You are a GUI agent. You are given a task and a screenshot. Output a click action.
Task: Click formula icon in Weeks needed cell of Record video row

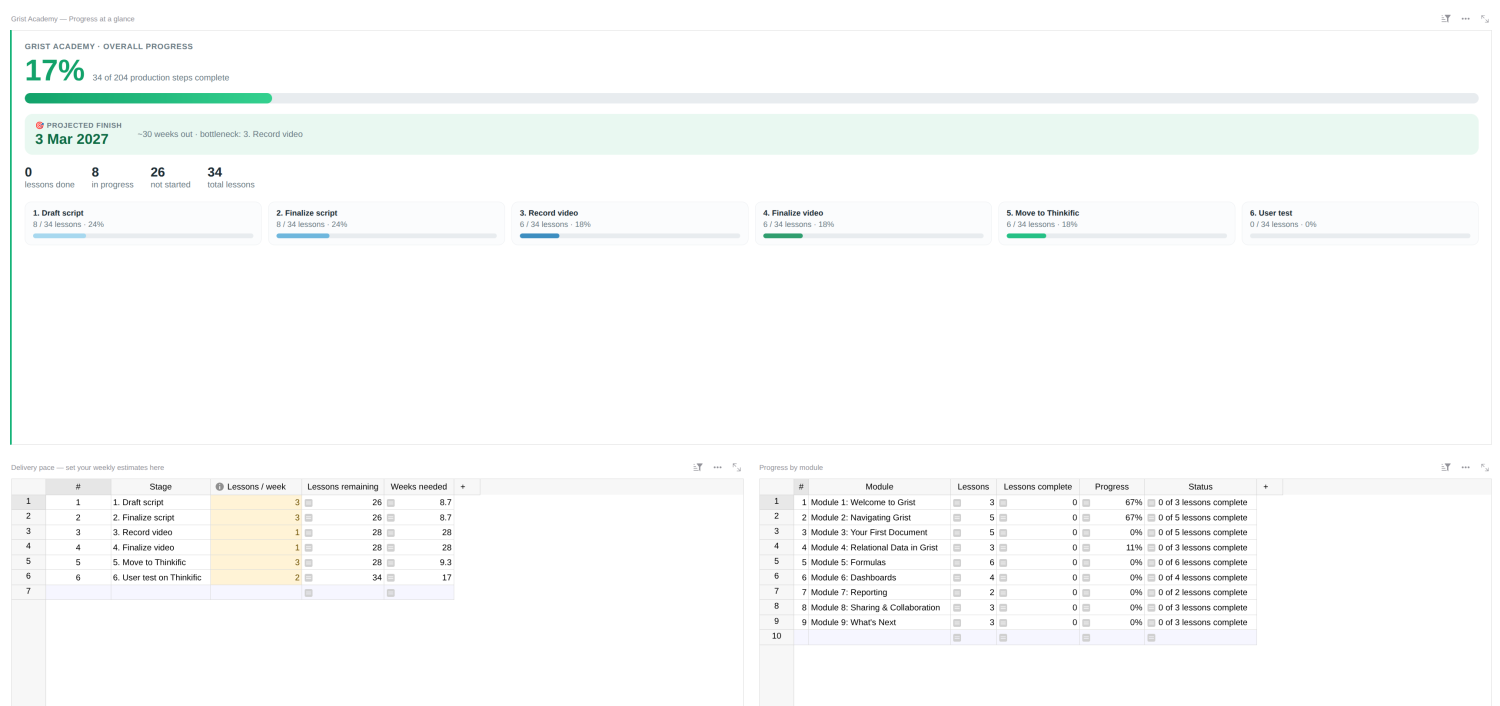391,533
